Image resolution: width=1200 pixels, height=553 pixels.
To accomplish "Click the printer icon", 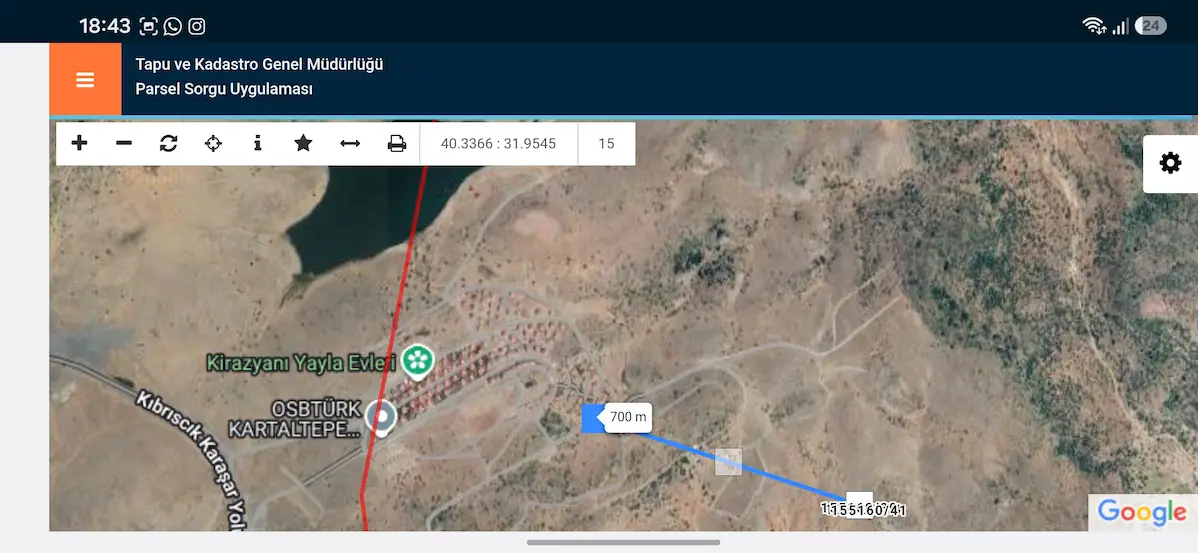I will click(x=397, y=143).
